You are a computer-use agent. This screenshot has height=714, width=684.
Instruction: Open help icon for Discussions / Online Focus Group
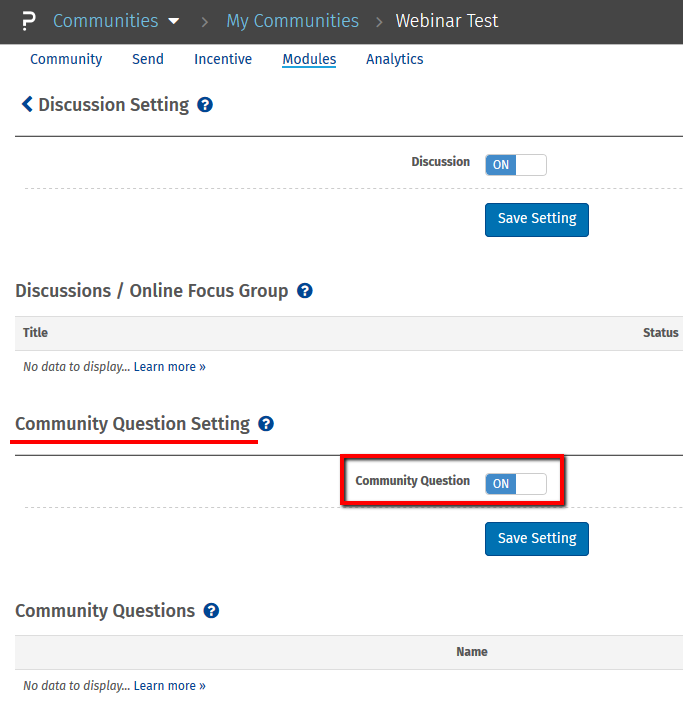click(x=305, y=291)
